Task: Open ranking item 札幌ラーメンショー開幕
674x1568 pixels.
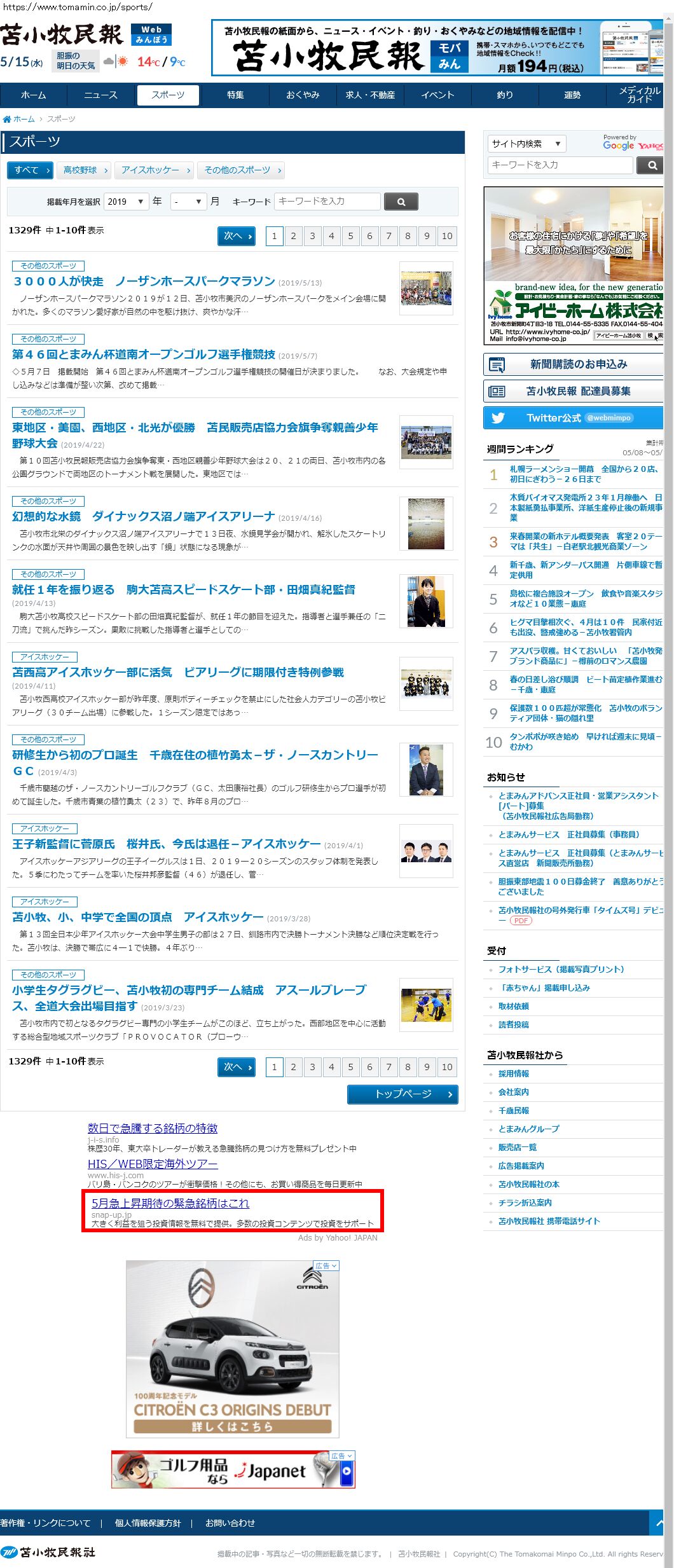Action: pos(584,474)
